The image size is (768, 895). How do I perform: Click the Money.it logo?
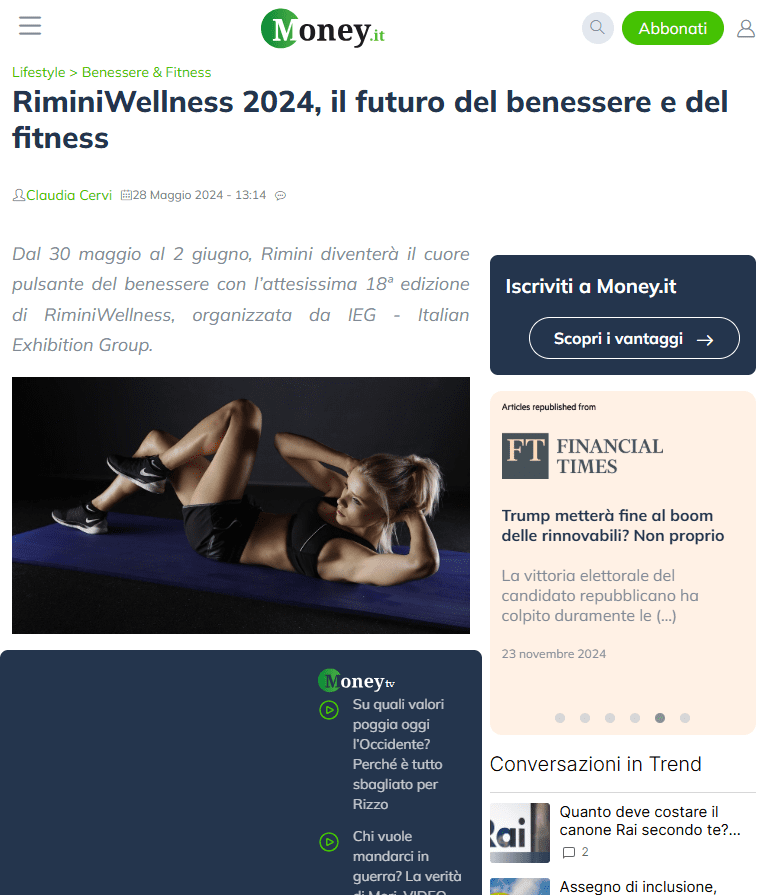click(x=323, y=29)
